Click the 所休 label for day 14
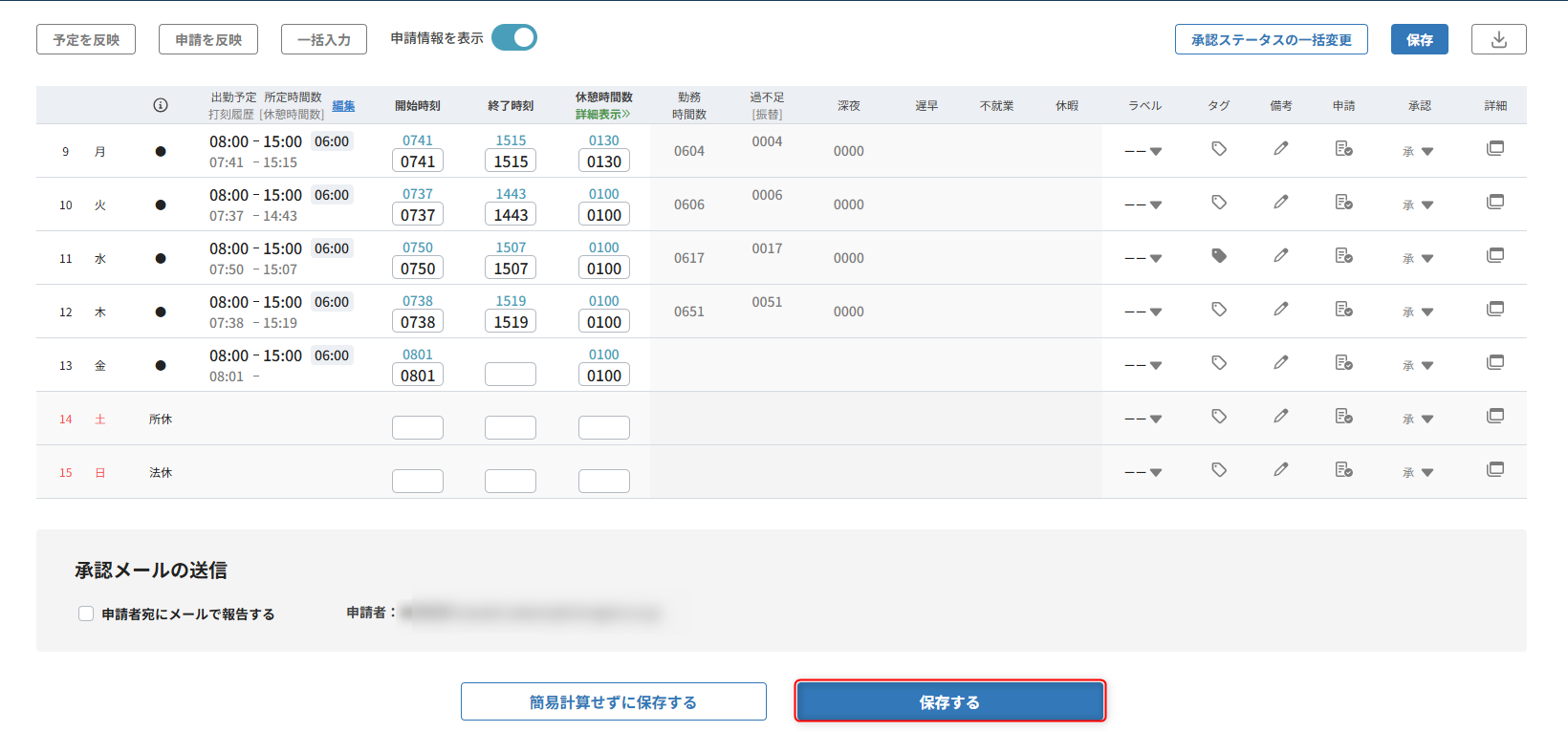1568x732 pixels. (161, 419)
